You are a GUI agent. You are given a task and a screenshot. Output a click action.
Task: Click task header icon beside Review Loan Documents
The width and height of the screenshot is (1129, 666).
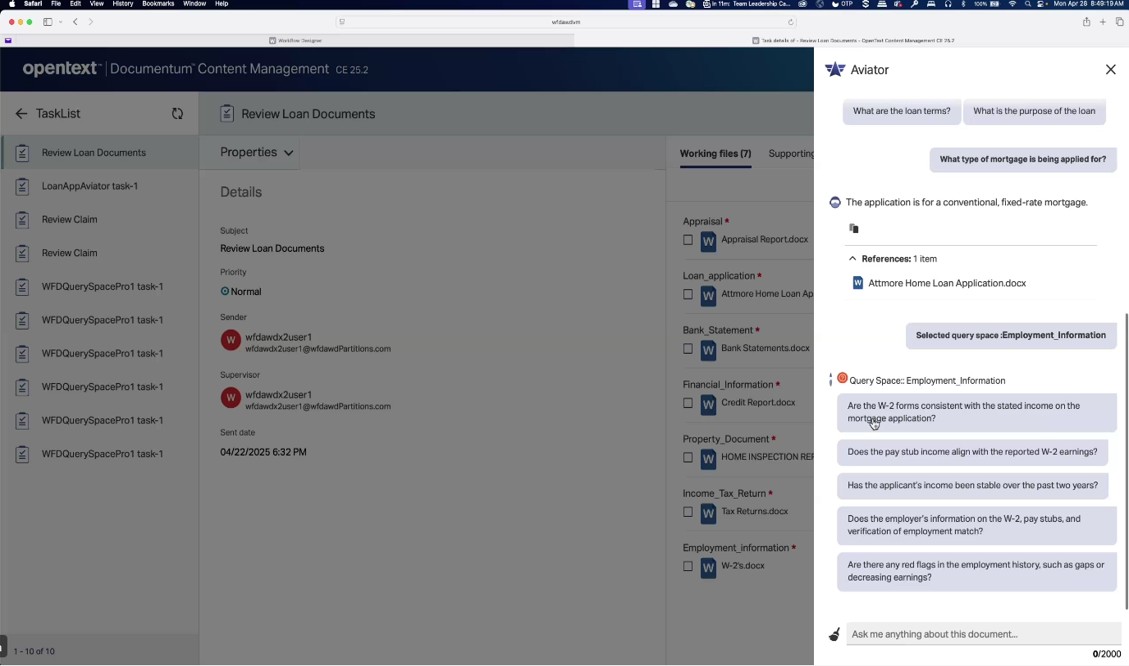coord(227,114)
